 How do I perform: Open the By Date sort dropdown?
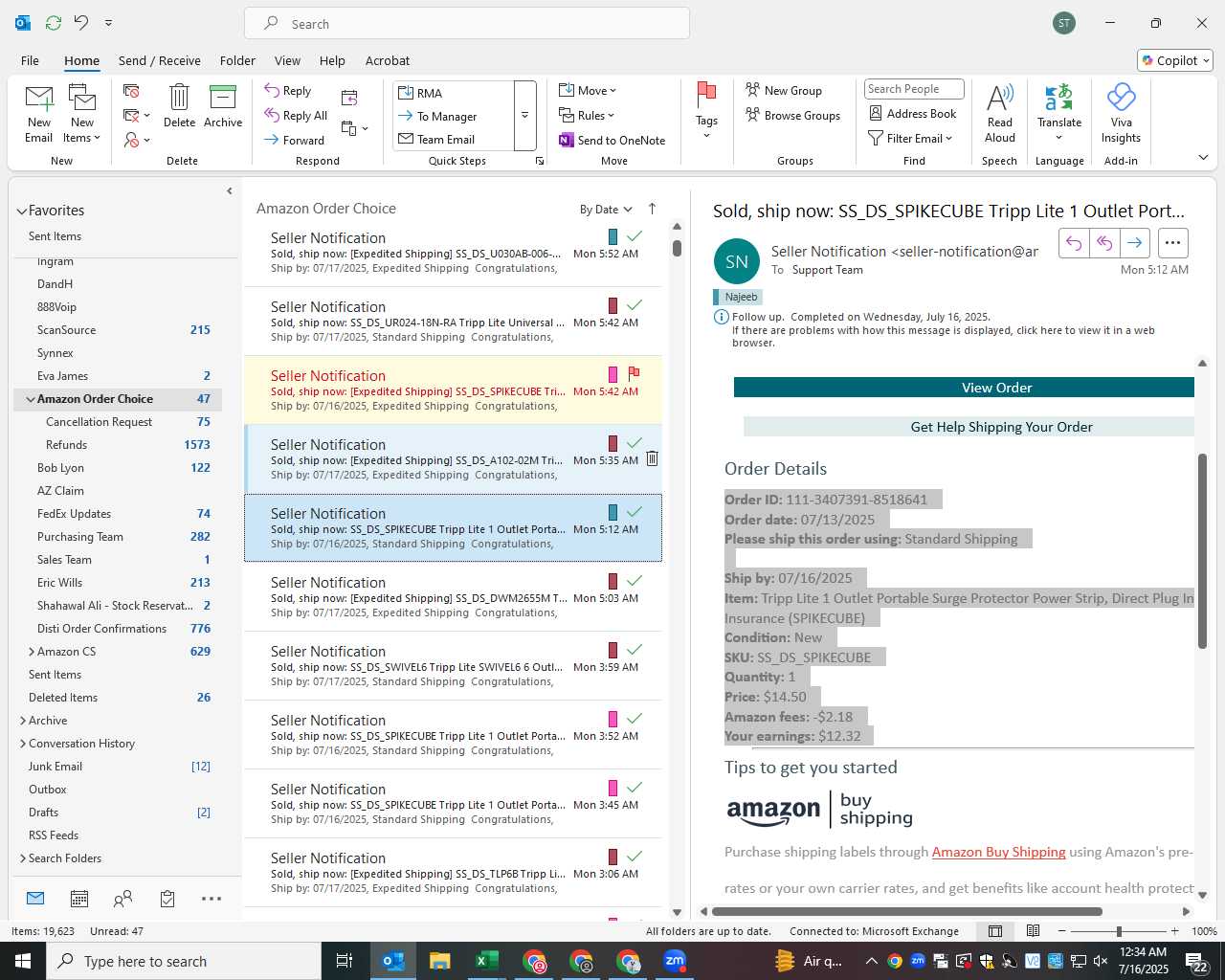click(606, 210)
